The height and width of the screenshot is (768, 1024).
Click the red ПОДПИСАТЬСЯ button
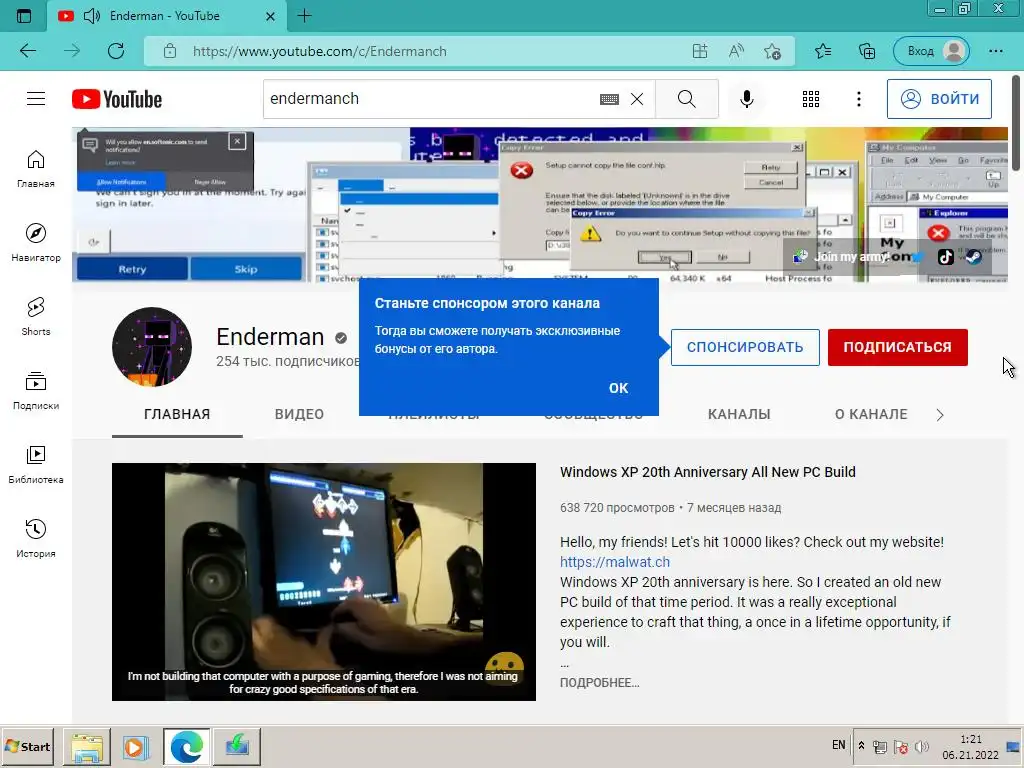897,347
